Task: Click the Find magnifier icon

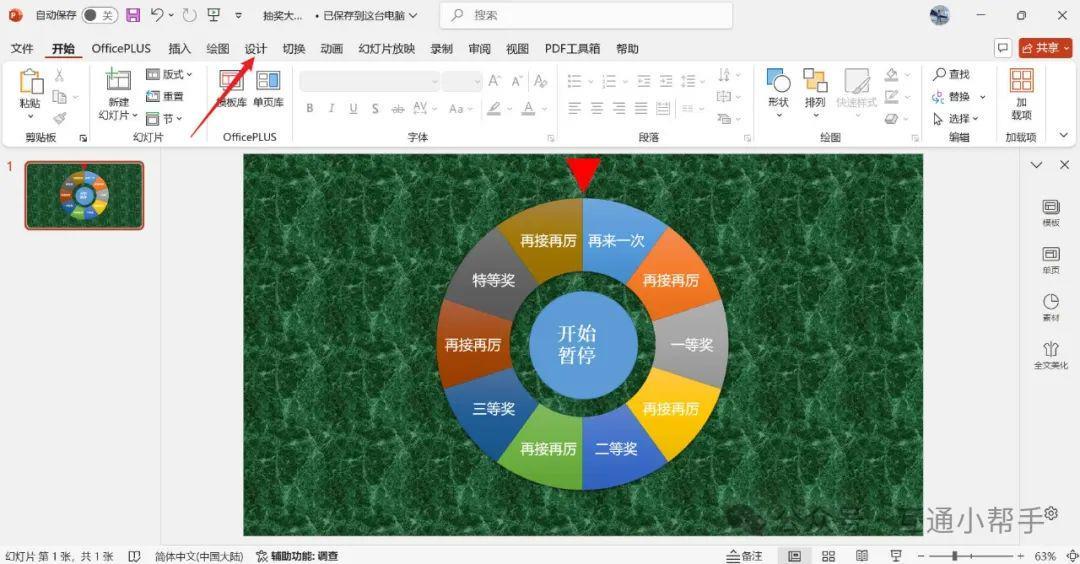Action: (939, 74)
